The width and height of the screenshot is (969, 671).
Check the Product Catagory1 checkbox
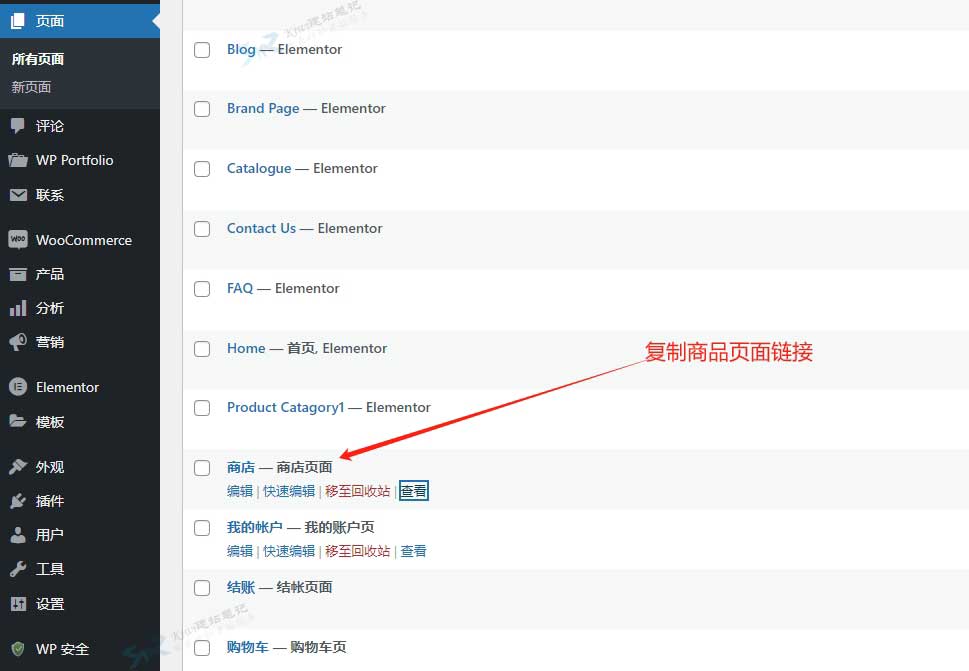(x=202, y=408)
